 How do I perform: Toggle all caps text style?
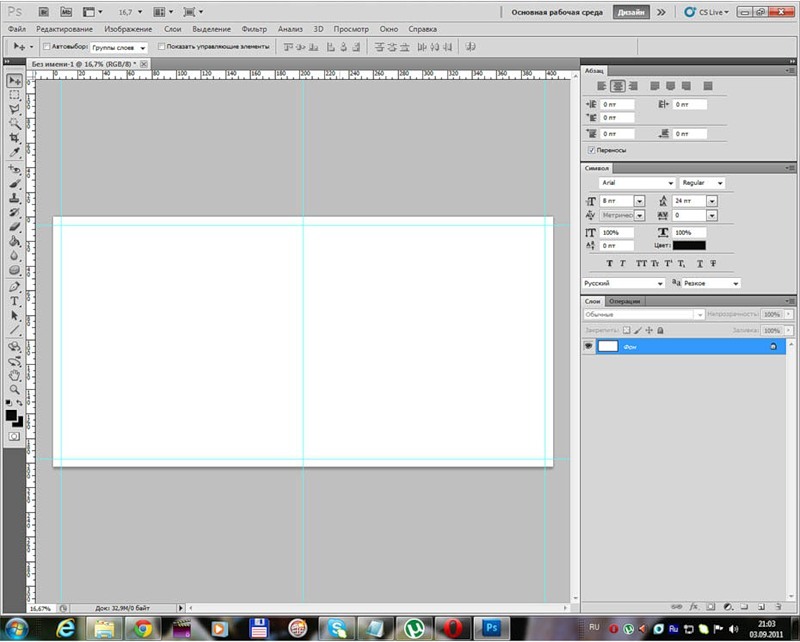pos(641,263)
